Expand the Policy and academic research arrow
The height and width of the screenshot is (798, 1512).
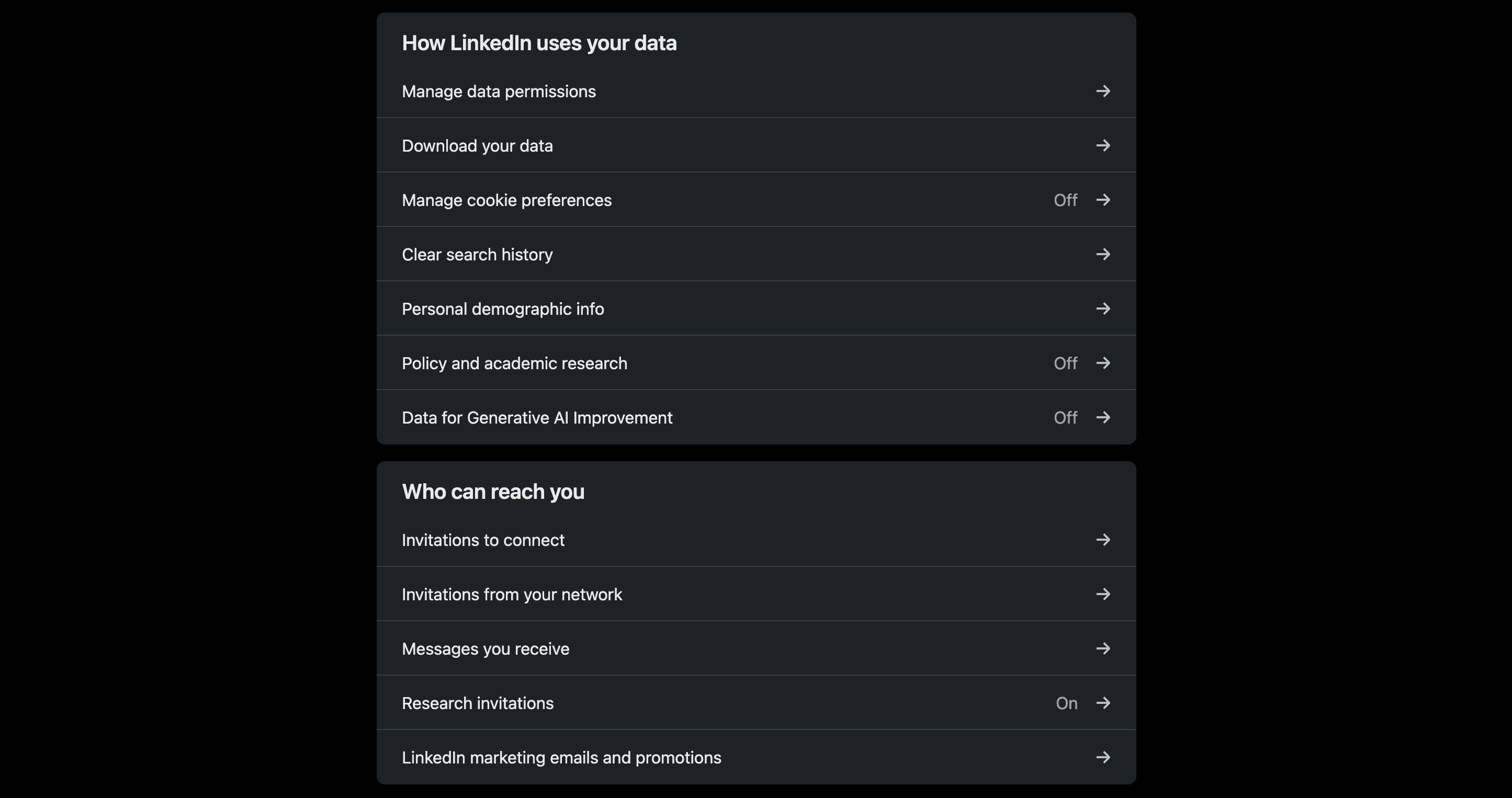point(1103,363)
